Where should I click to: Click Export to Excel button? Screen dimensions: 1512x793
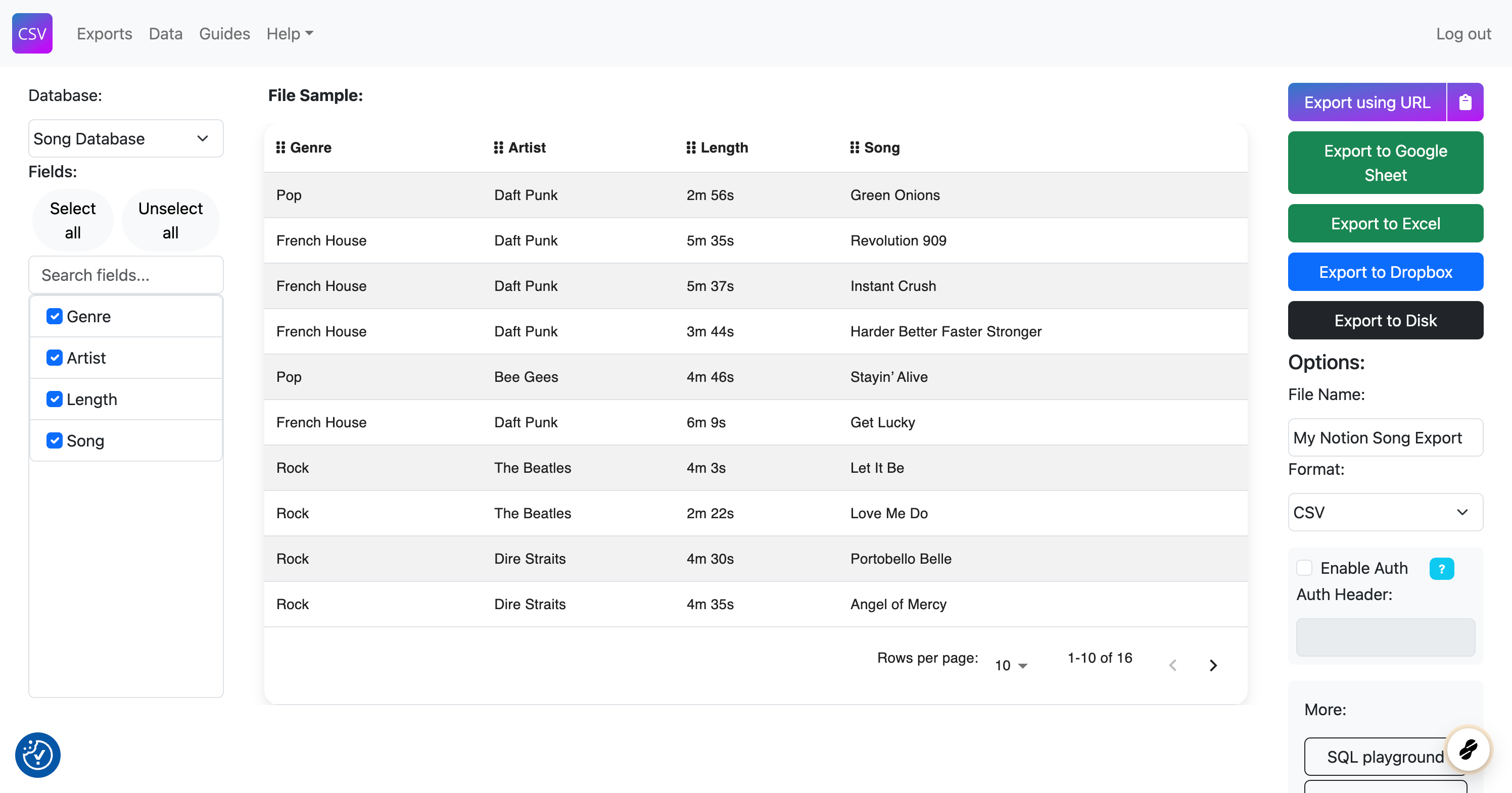[x=1385, y=223]
